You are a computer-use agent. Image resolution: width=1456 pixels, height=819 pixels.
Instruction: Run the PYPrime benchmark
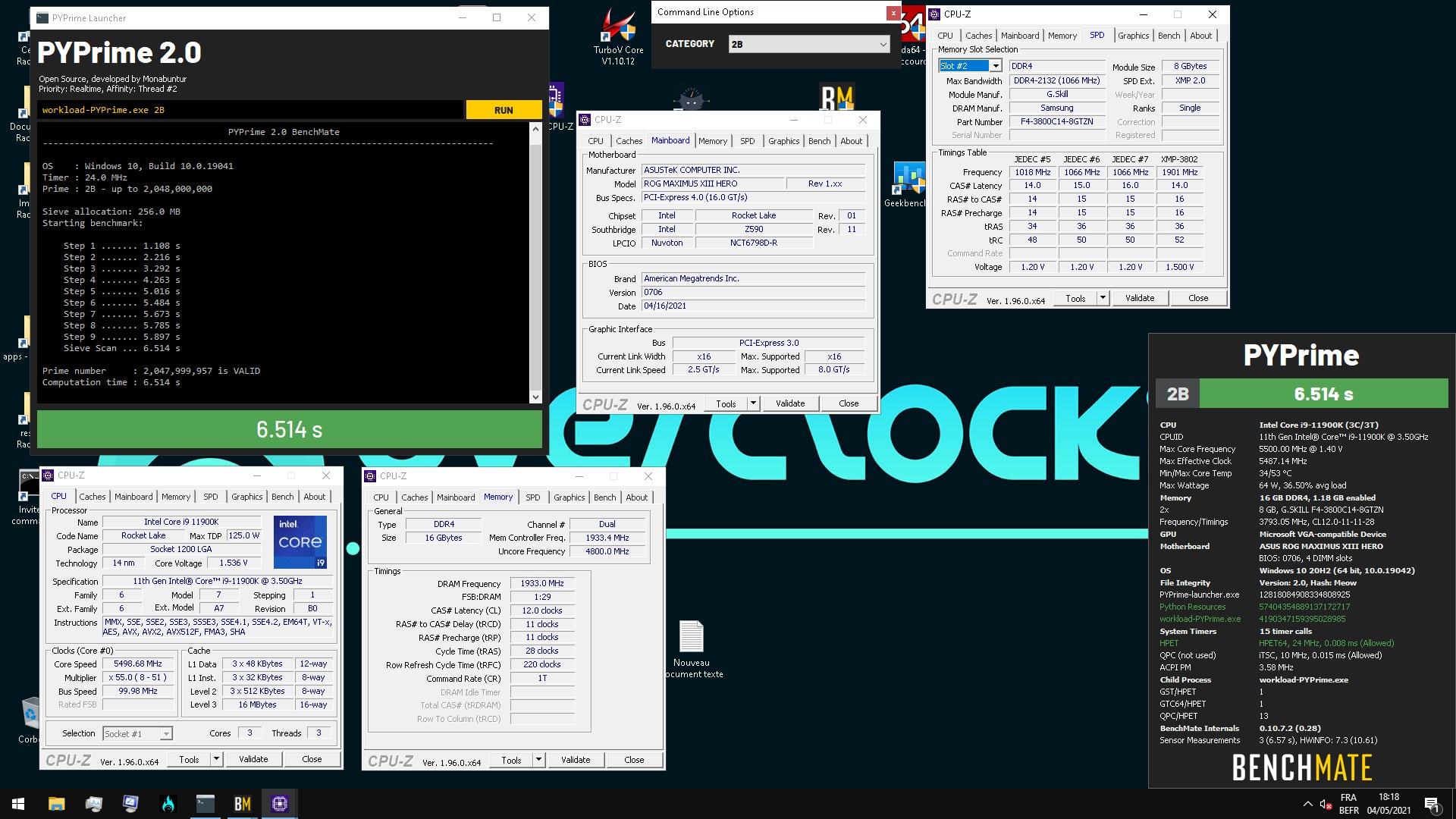[x=504, y=110]
